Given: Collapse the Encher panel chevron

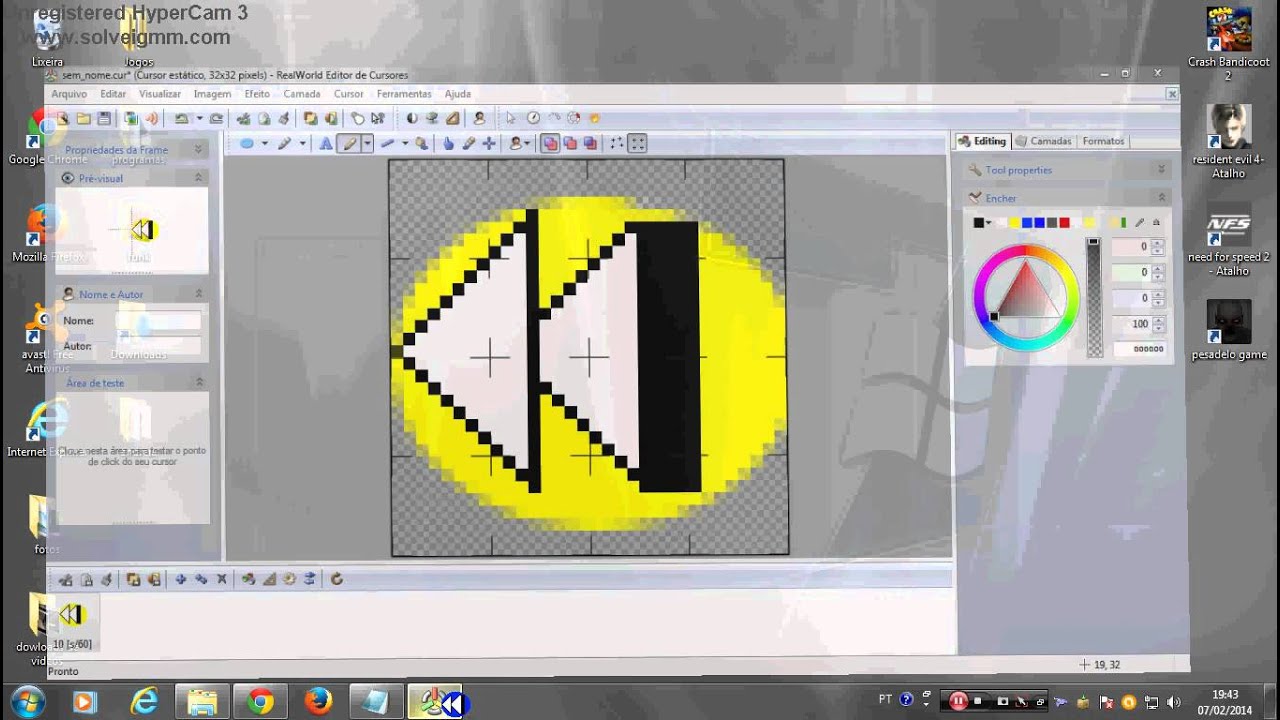Looking at the screenshot, I should 1161,198.
